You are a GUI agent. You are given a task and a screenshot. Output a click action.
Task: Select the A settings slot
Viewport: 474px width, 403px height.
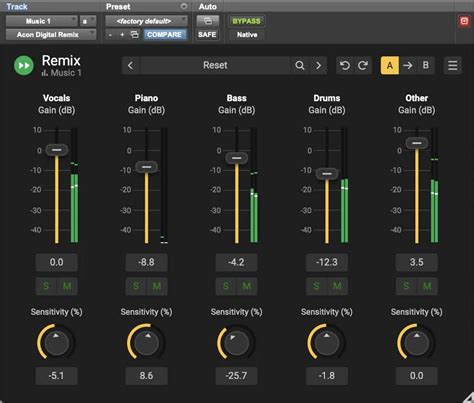point(390,65)
